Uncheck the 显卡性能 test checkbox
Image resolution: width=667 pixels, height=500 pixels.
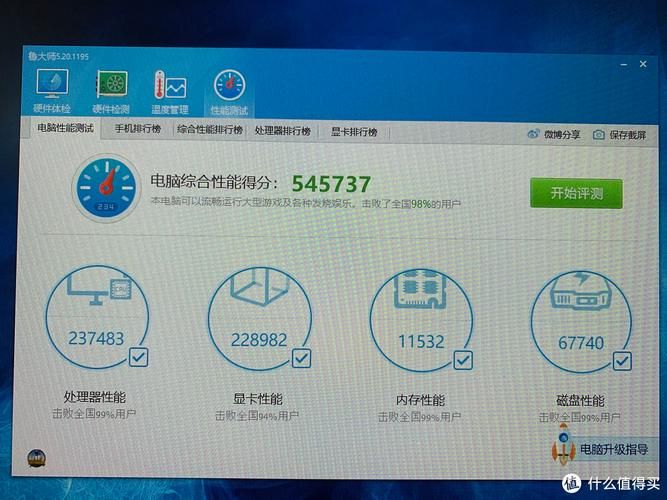[x=301, y=358]
